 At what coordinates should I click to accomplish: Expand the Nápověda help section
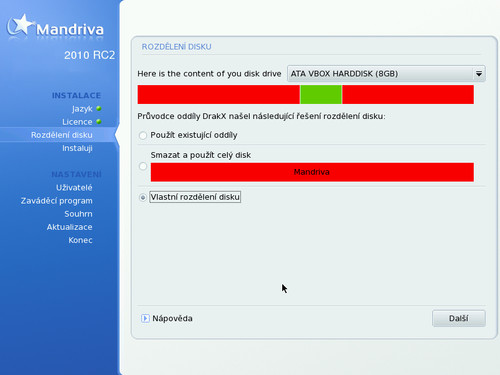(x=145, y=318)
